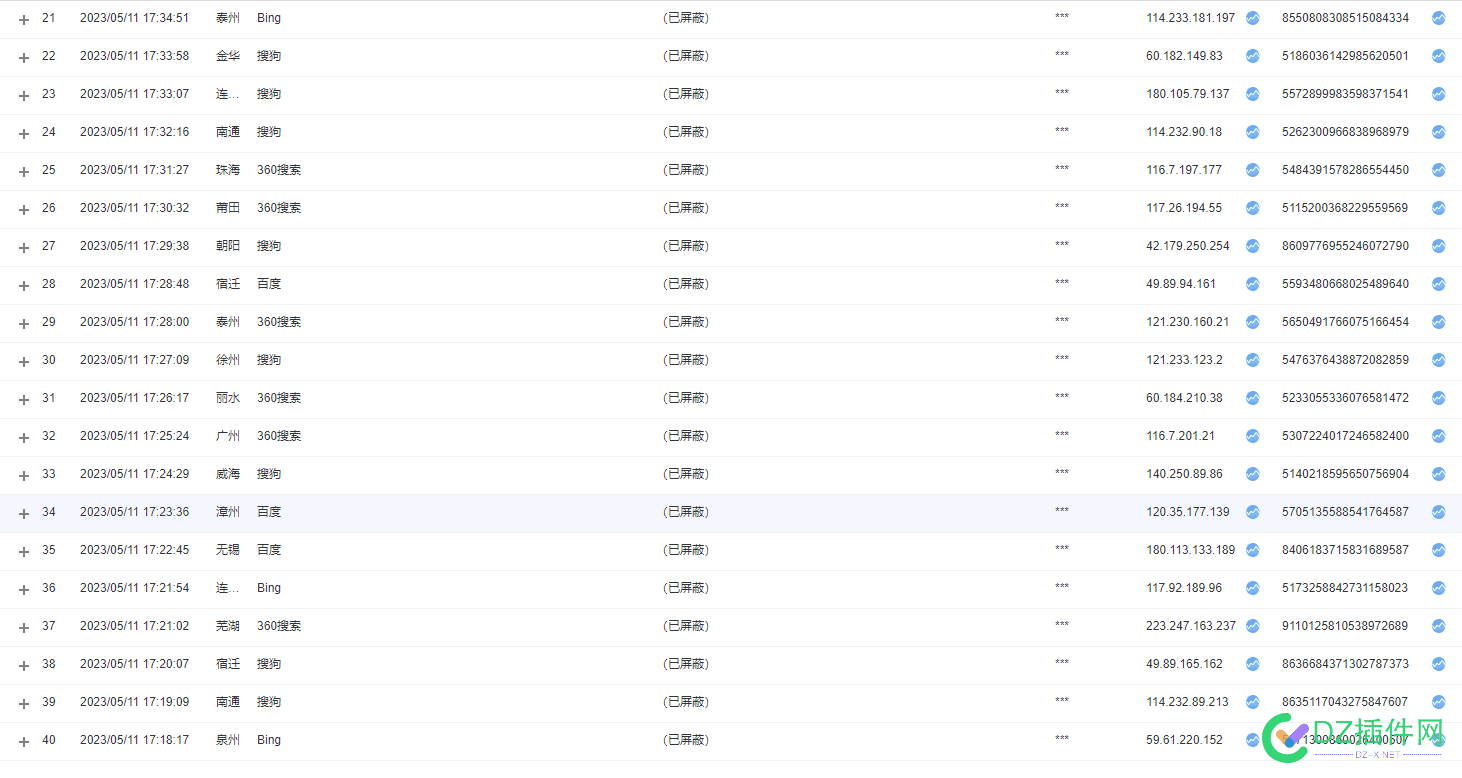The image size is (1462, 778).
Task: Click the trend icon after ID 5173258842731158023
Action: 1438,588
